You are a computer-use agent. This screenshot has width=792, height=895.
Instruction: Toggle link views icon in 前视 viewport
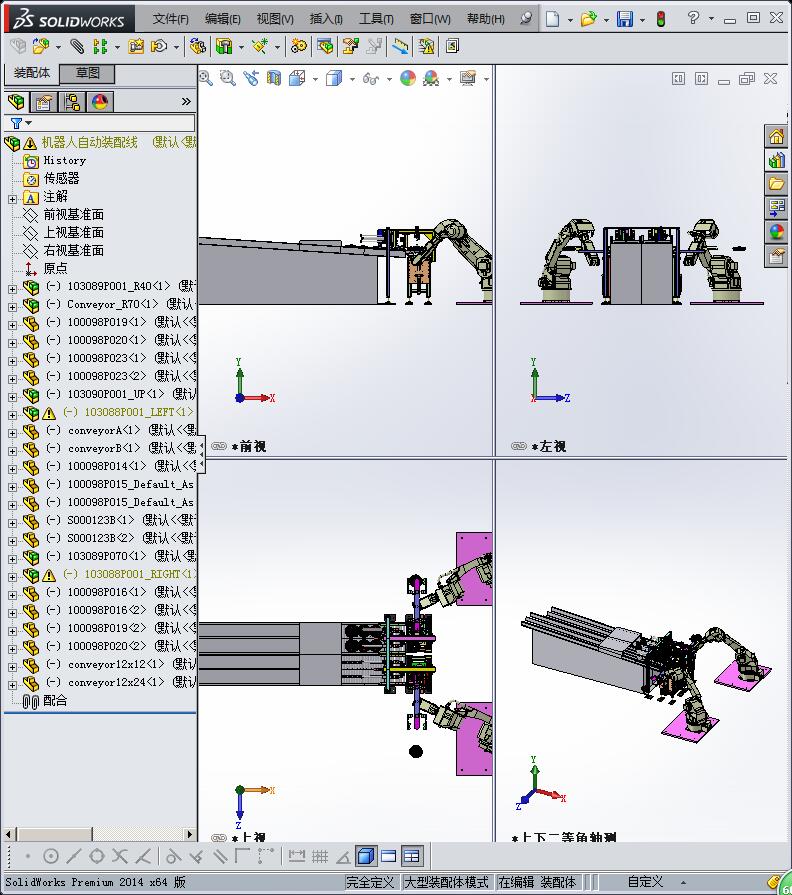219,446
